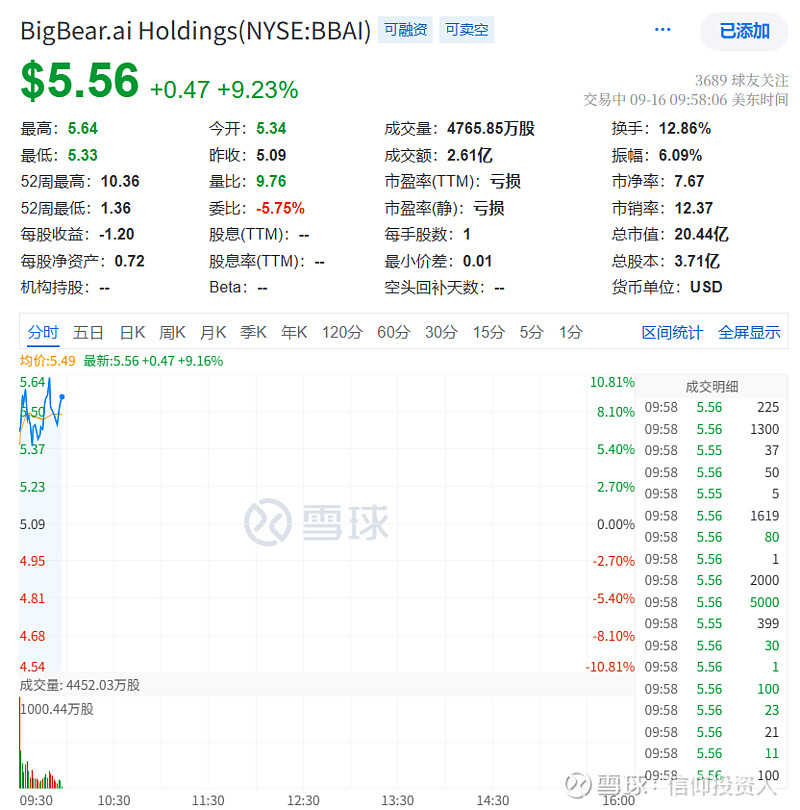
Task: Switch to the 周K chart tab
Action: 172,332
